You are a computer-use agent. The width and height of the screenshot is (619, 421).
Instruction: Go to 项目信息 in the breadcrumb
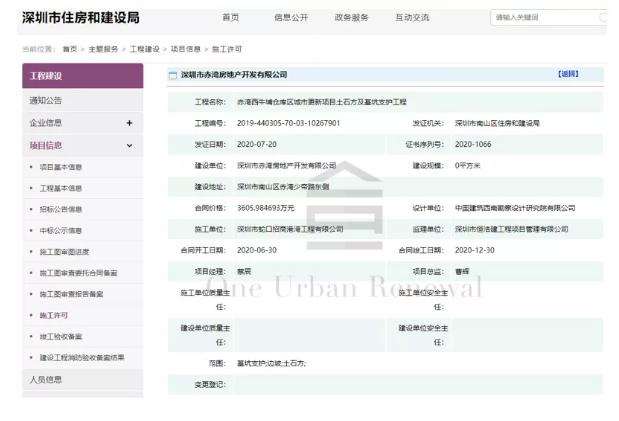click(186, 49)
